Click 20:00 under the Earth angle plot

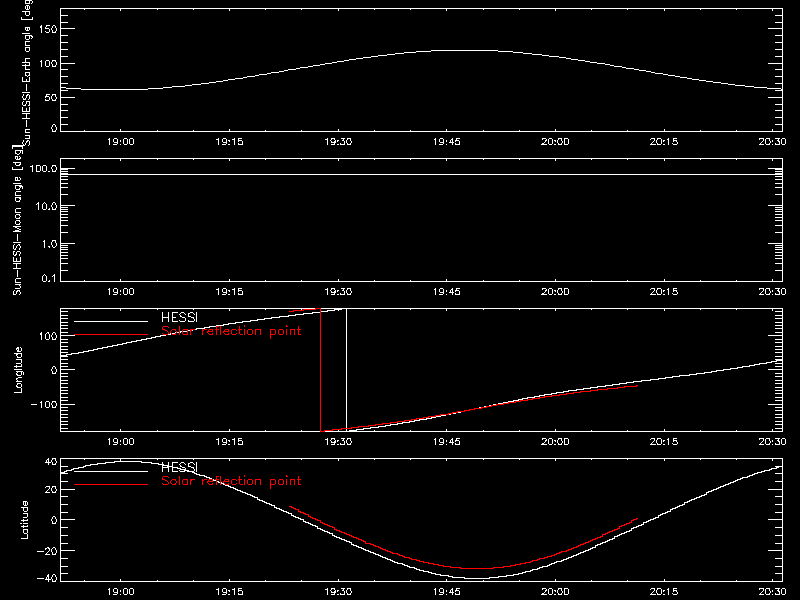[x=555, y=142]
